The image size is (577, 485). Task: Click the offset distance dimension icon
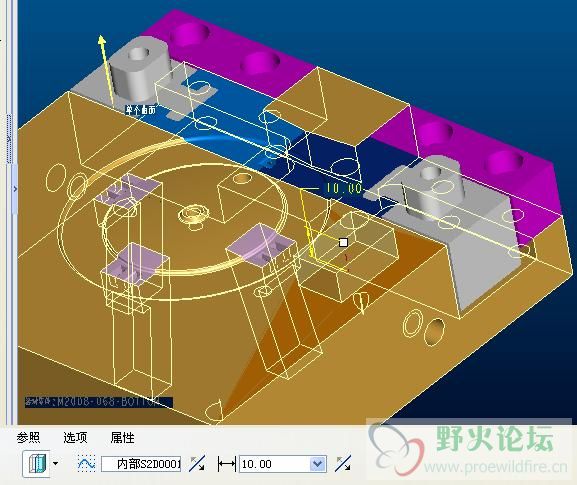point(226,464)
